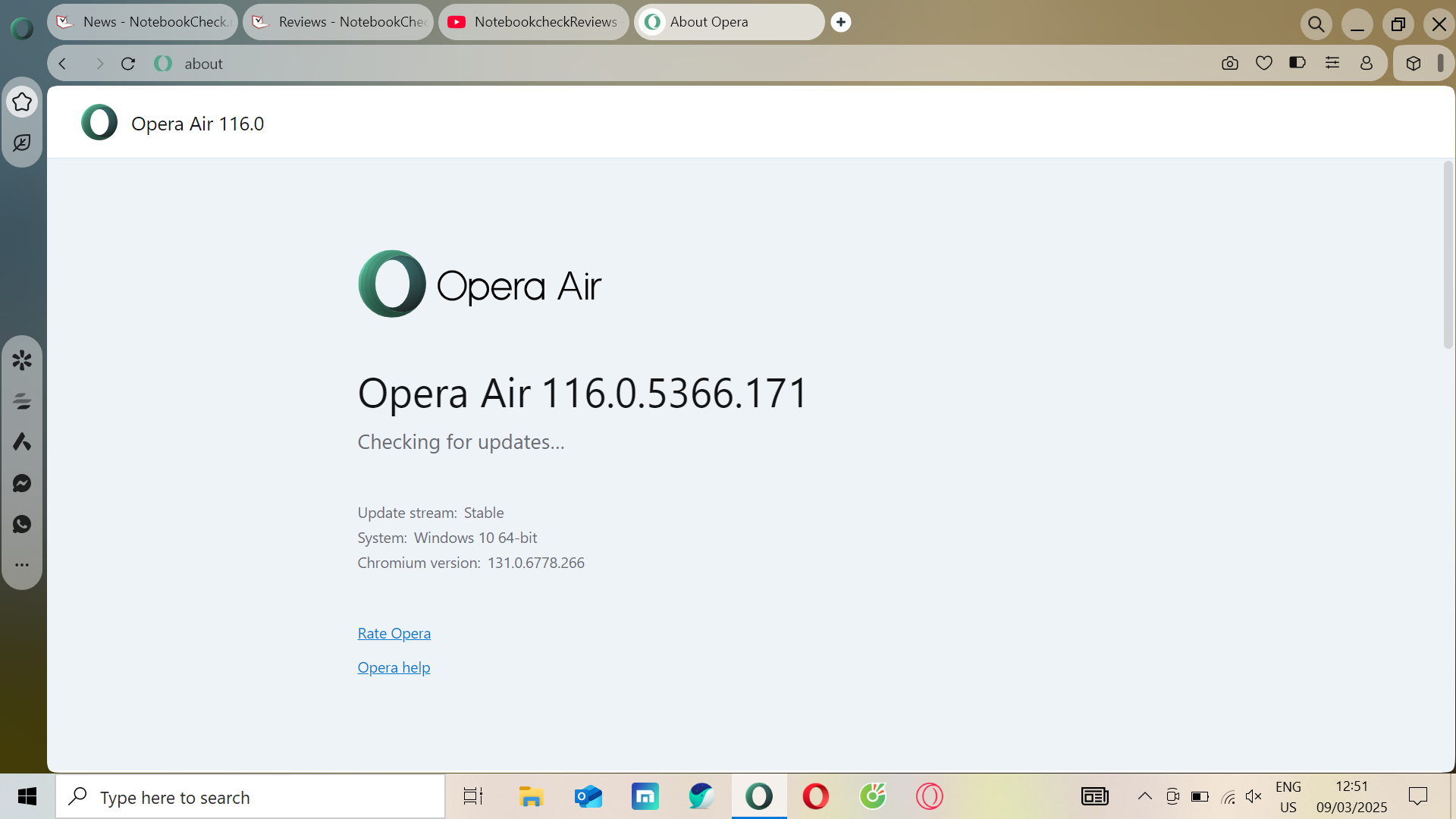Open the notification center icon
Screen dimensions: 1456x819
click(x=1418, y=796)
